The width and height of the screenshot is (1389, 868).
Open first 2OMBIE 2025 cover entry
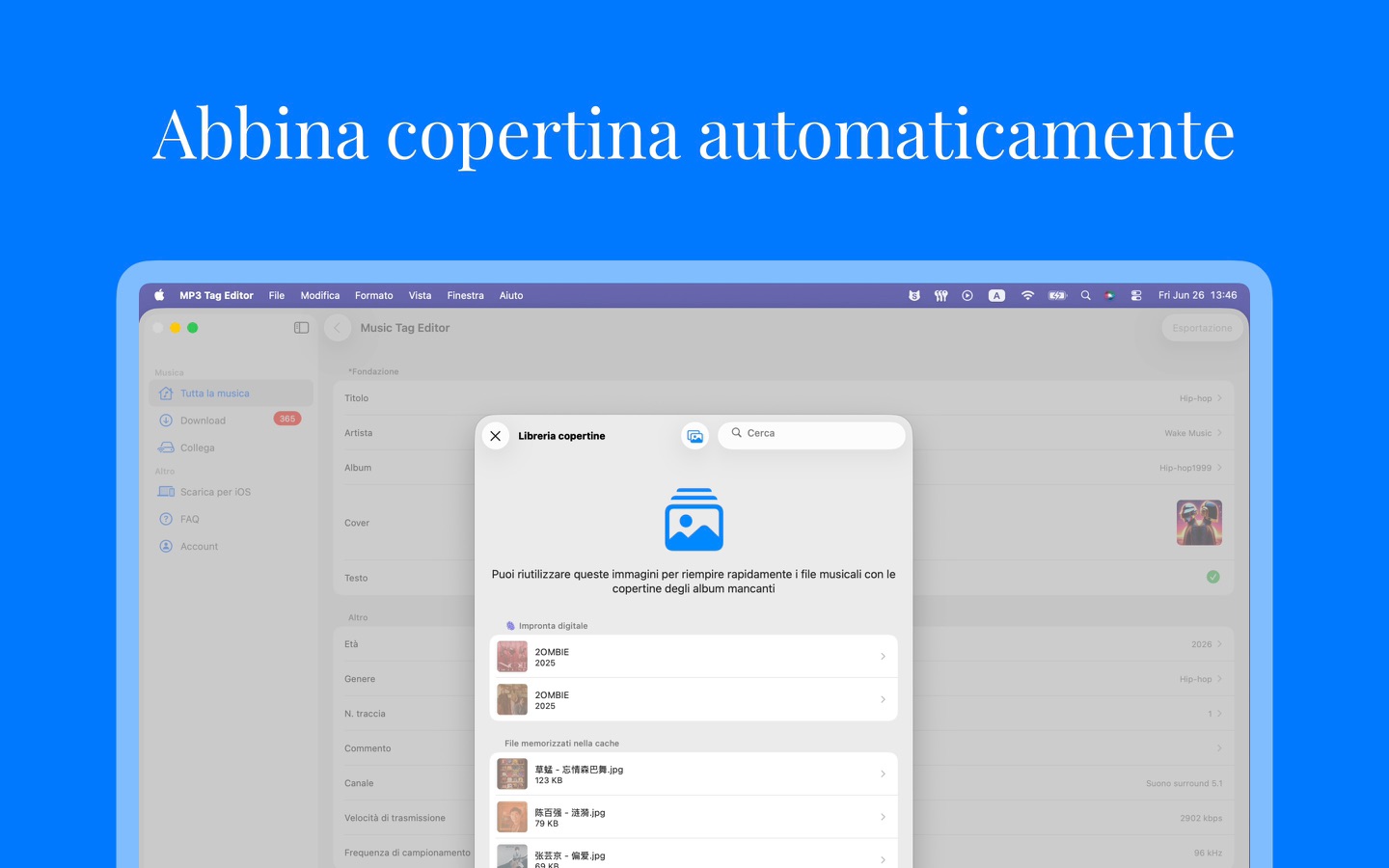click(694, 657)
